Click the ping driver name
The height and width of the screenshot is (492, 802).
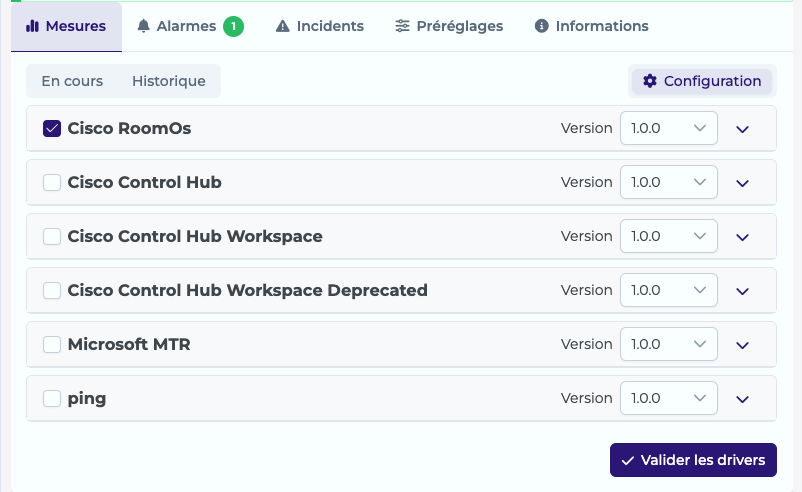click(87, 398)
